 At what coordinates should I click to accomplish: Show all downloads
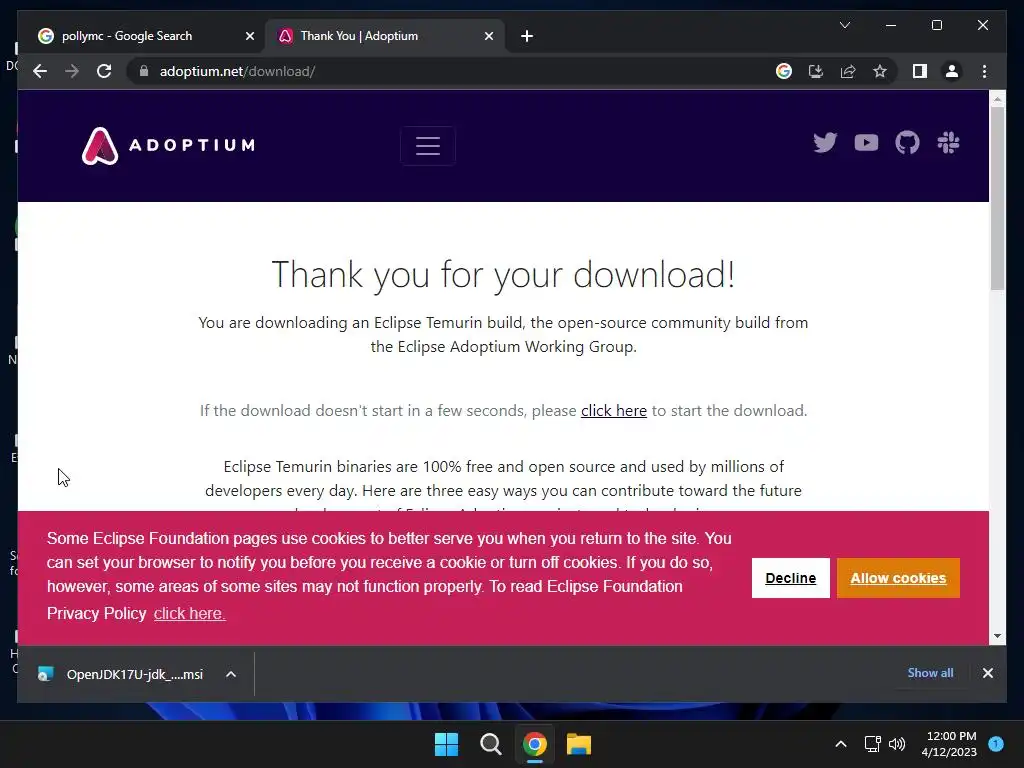930,673
